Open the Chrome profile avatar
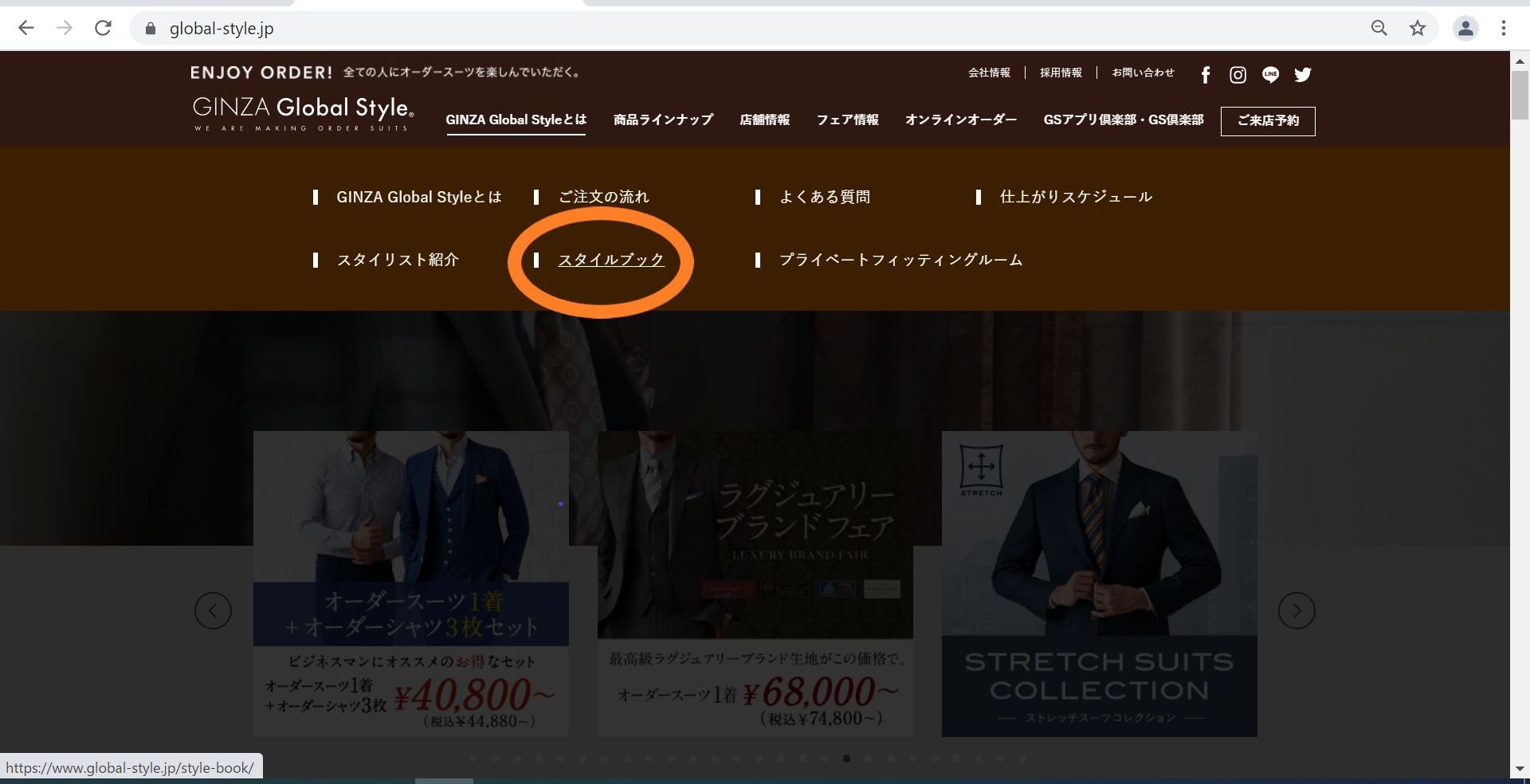 [1465, 29]
